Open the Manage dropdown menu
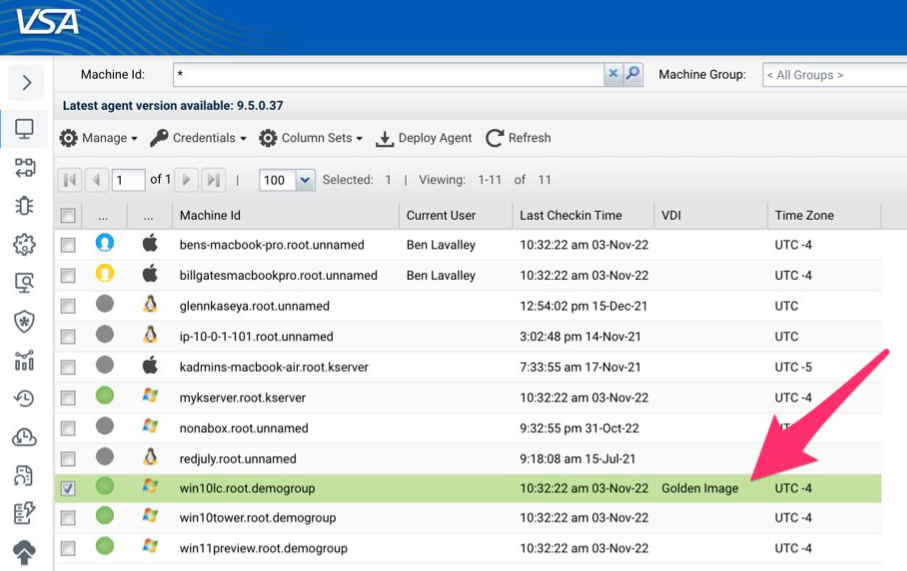 tap(98, 138)
